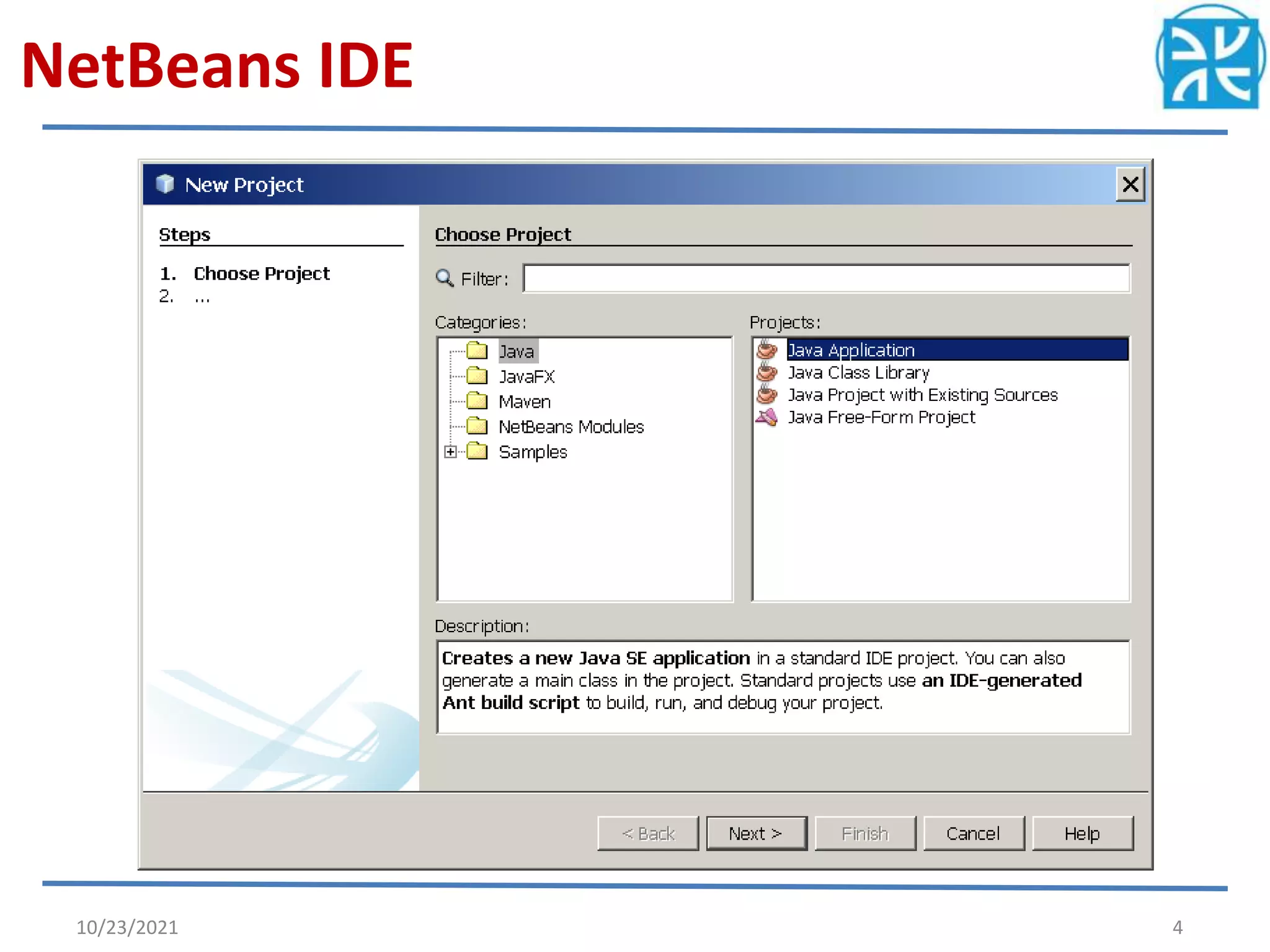This screenshot has width=1270, height=952.
Task: Click the New Project title bar cube icon
Action: (x=165, y=184)
